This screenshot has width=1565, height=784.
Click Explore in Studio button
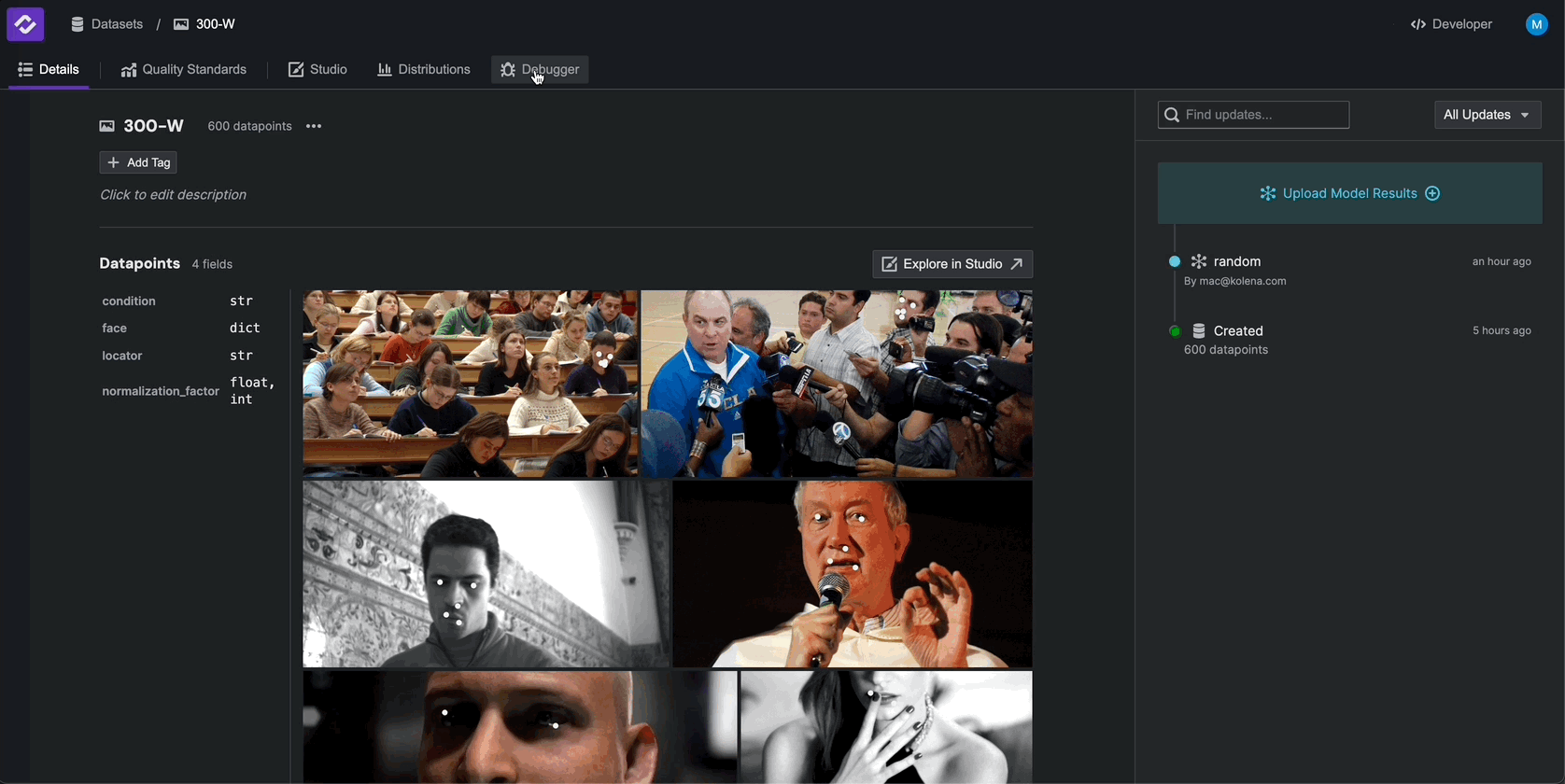pos(952,264)
